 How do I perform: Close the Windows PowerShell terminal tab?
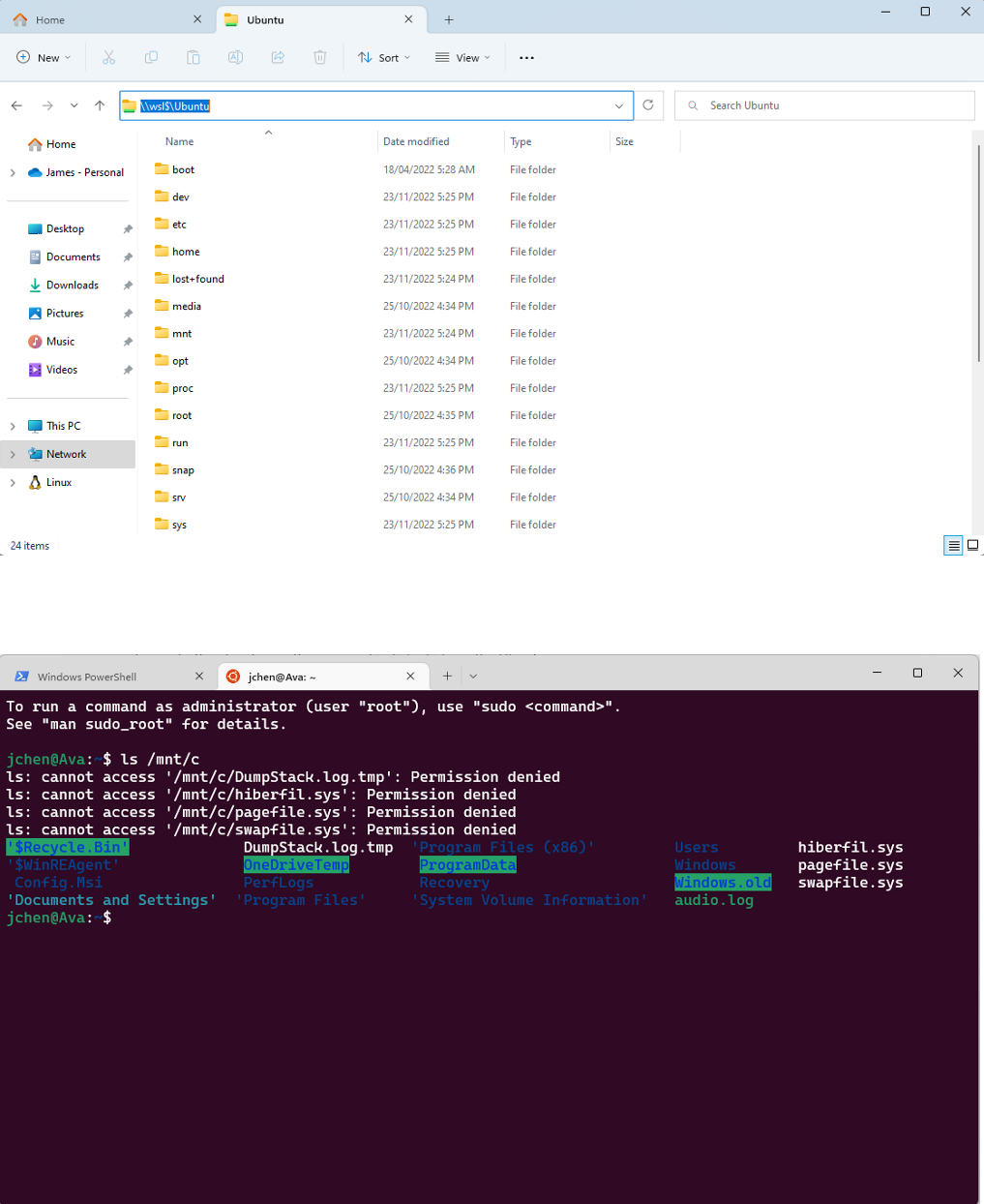coord(199,677)
